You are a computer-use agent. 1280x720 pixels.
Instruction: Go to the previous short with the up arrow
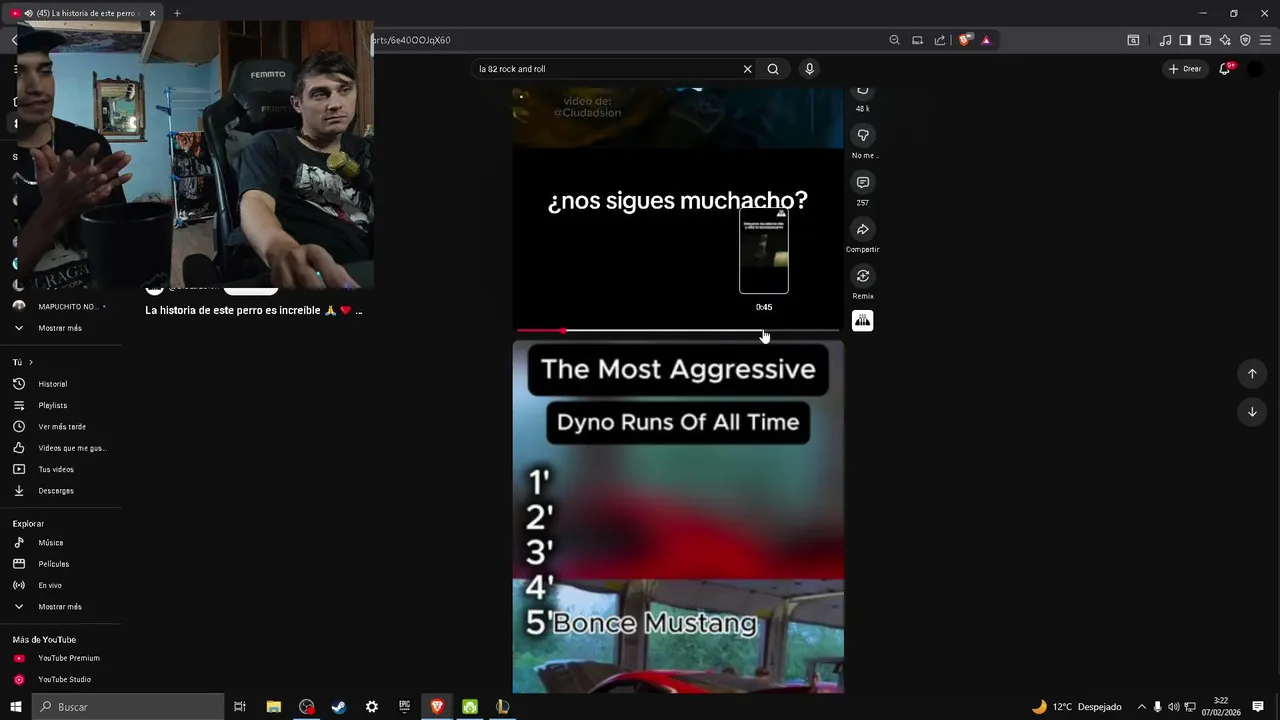point(1252,373)
